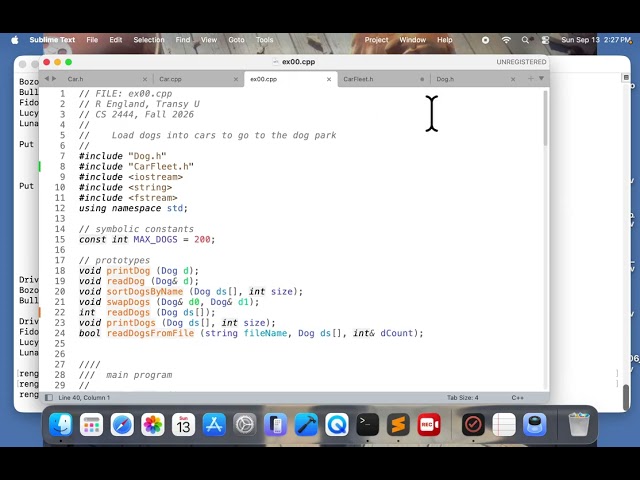The width and height of the screenshot is (640, 480).
Task: Open the Window menu
Action: (x=413, y=40)
